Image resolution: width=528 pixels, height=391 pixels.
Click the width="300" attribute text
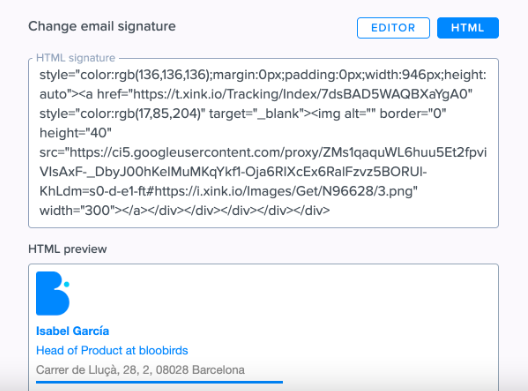click(x=77, y=211)
